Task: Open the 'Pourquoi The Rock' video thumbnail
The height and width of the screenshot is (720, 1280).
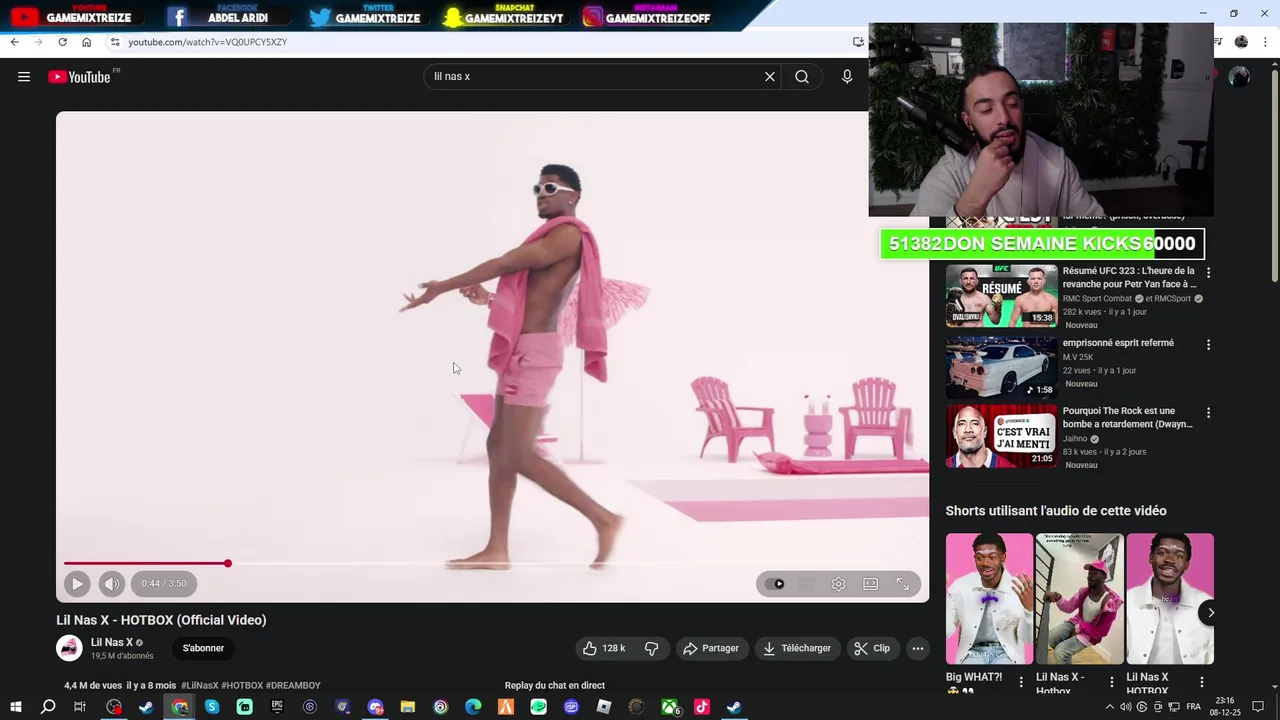Action: pyautogui.click(x=1001, y=436)
